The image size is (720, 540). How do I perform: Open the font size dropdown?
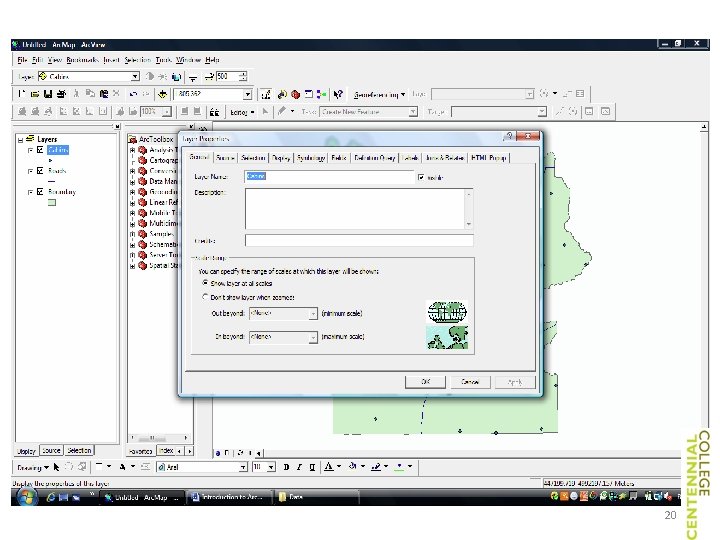pos(271,467)
